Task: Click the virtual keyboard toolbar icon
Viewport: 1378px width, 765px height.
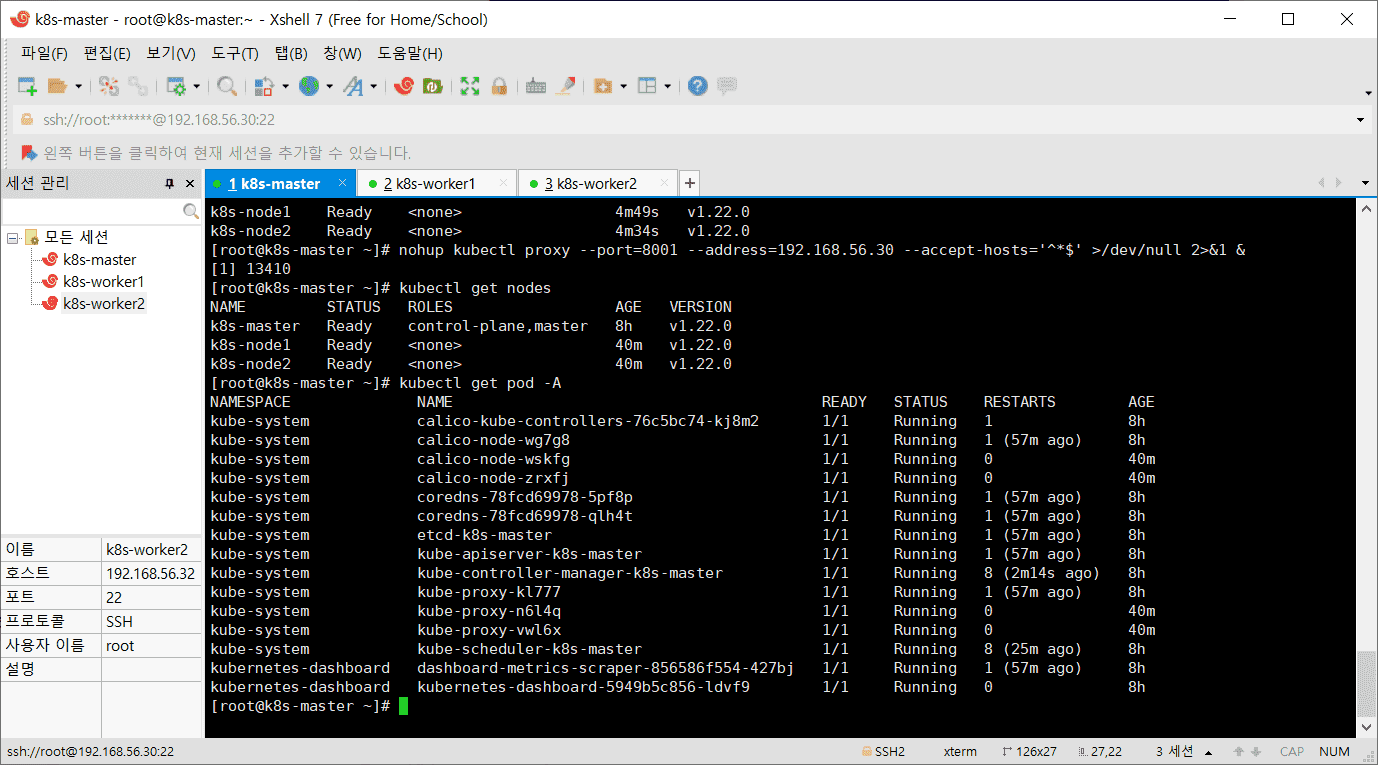Action: tap(536, 86)
